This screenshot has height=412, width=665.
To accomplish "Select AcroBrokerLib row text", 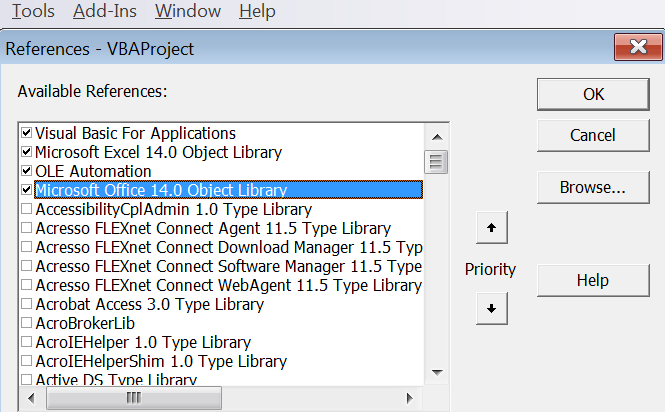I will tap(85, 323).
